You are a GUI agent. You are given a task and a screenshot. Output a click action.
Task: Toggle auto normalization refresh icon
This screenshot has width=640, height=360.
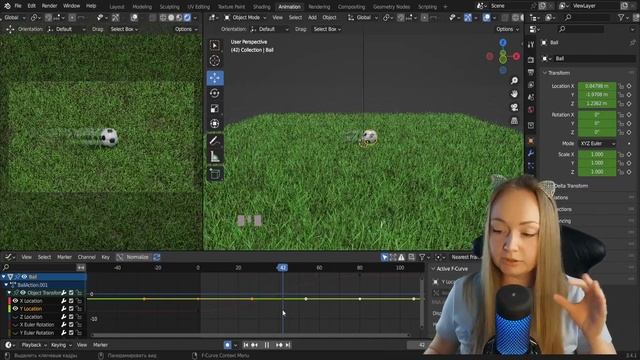click(x=157, y=257)
